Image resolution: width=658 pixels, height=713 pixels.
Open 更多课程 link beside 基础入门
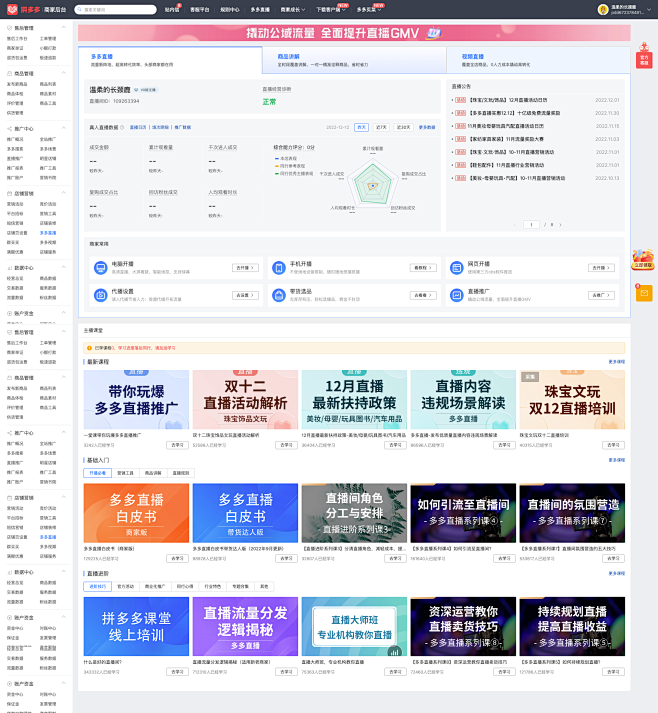(x=617, y=460)
